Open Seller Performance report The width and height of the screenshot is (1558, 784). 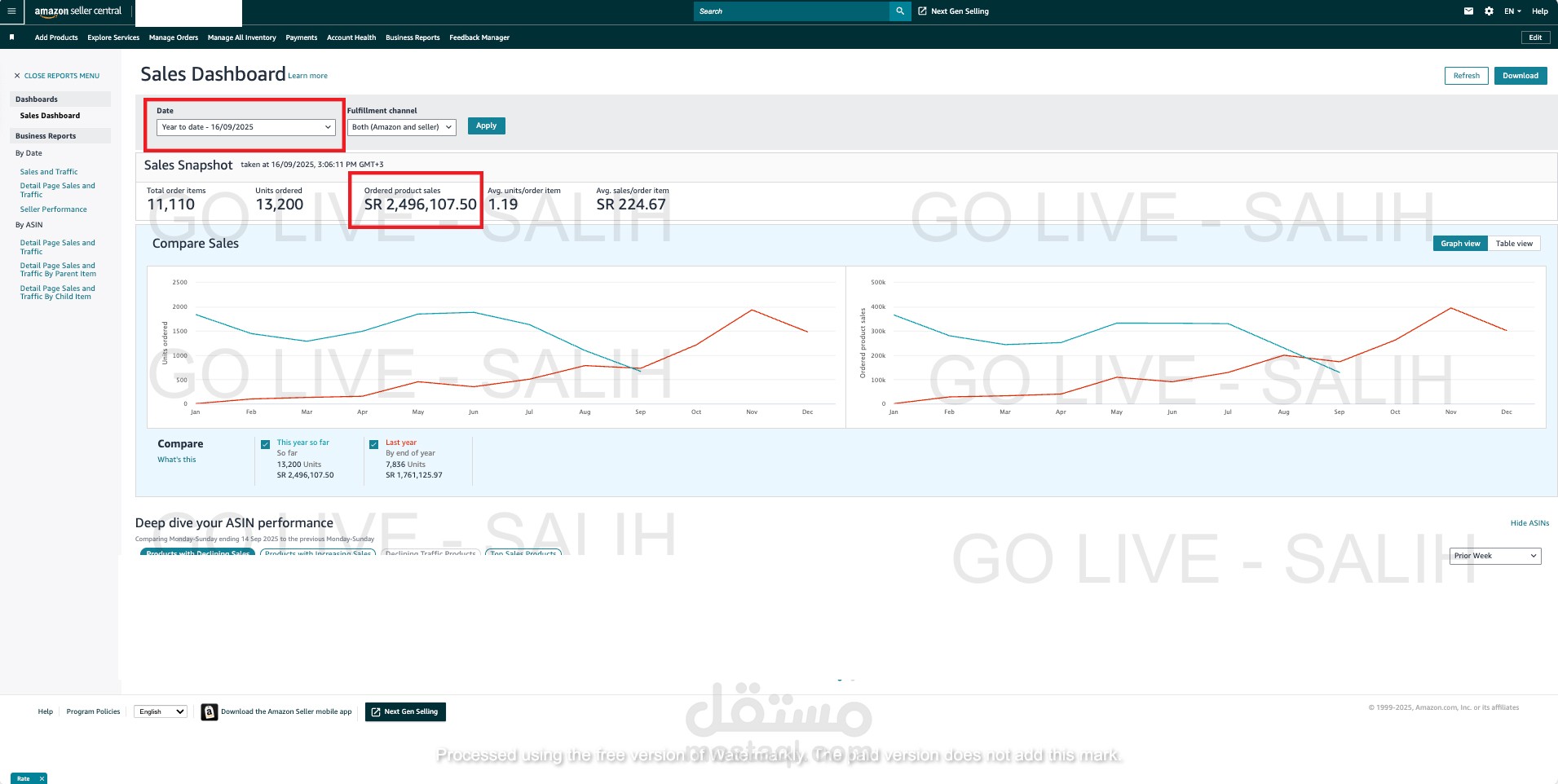[53, 209]
